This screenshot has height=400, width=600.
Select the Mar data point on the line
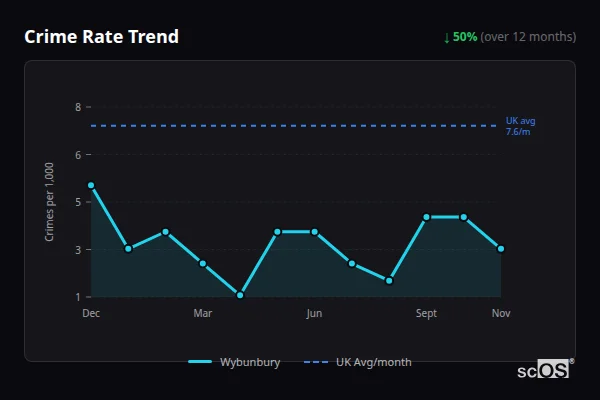(x=203, y=264)
